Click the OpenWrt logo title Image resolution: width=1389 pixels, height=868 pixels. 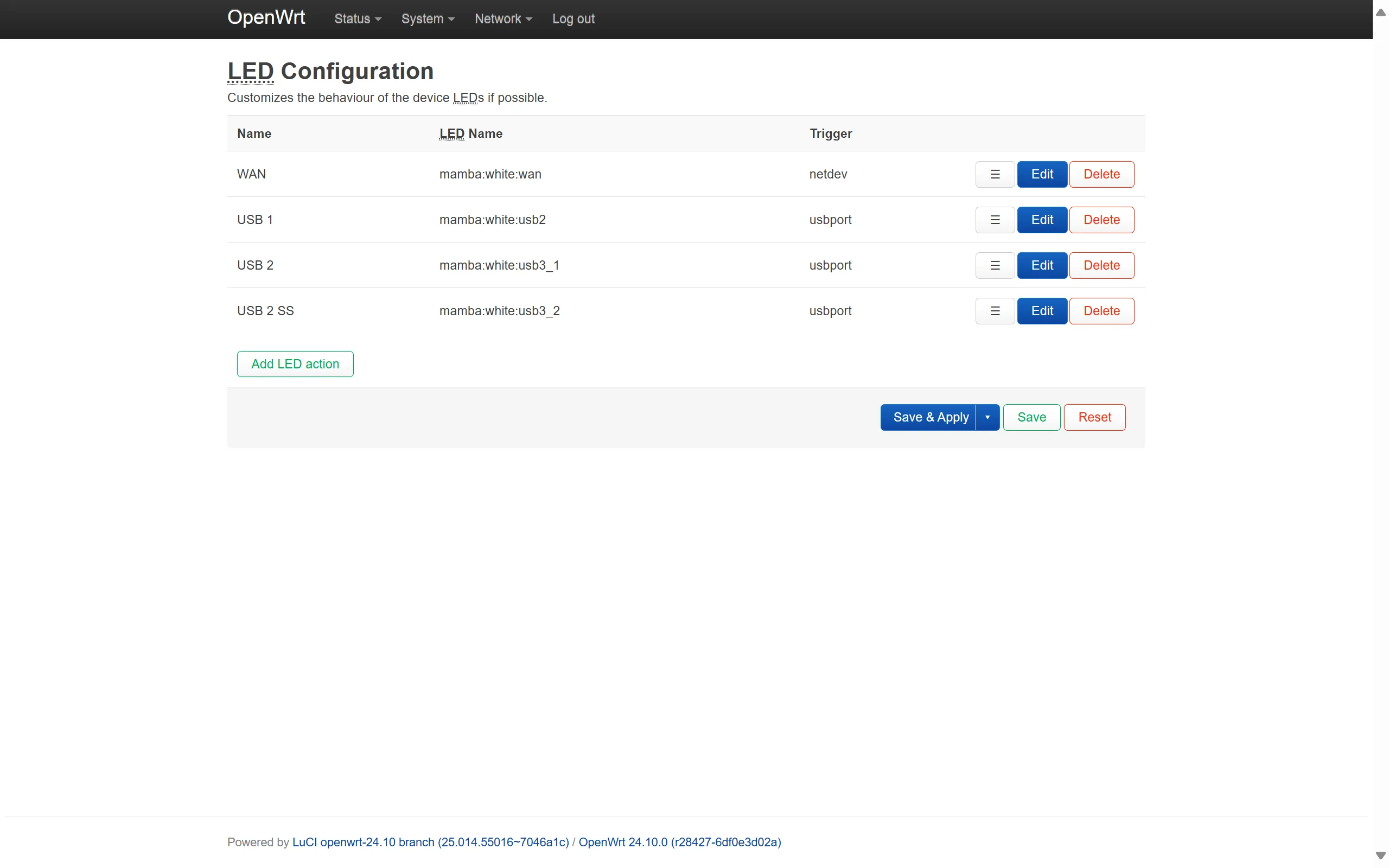(266, 18)
